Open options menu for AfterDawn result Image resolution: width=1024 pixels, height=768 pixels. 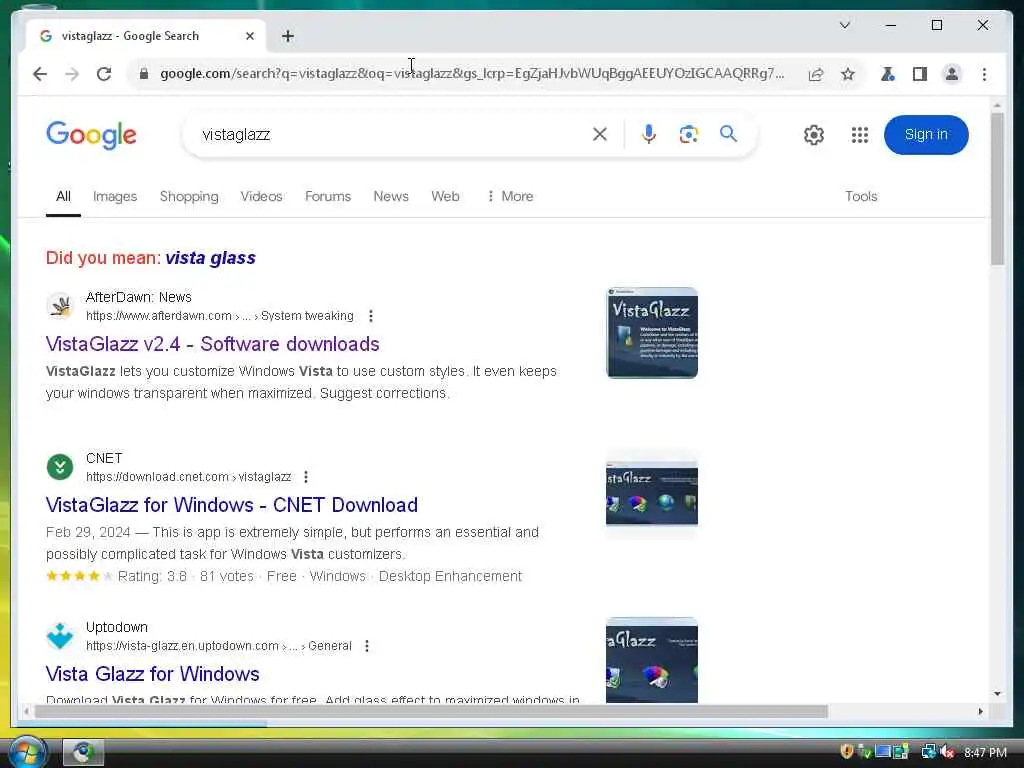371,316
